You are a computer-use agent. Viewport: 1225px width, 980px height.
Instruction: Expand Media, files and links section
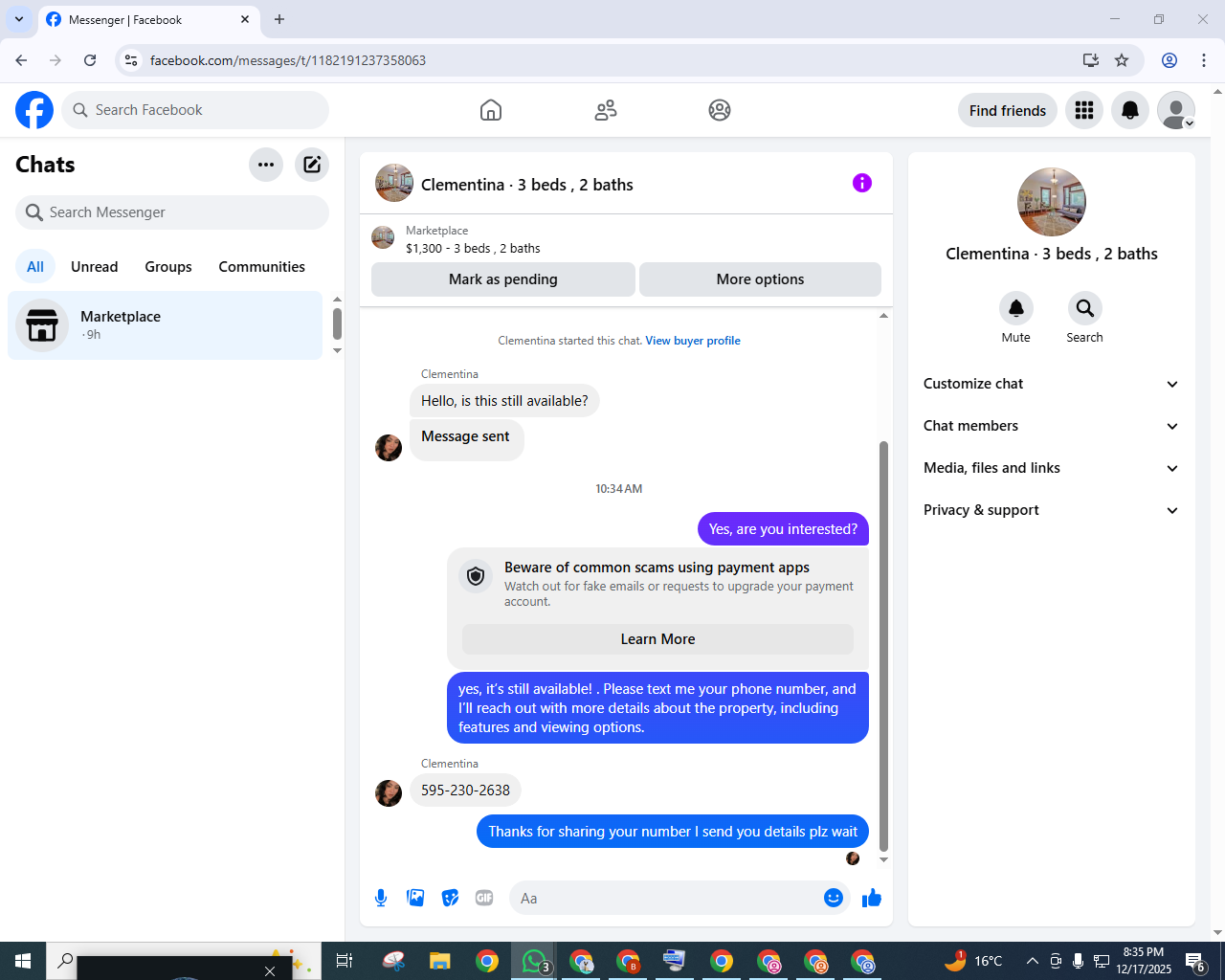pyautogui.click(x=1052, y=468)
